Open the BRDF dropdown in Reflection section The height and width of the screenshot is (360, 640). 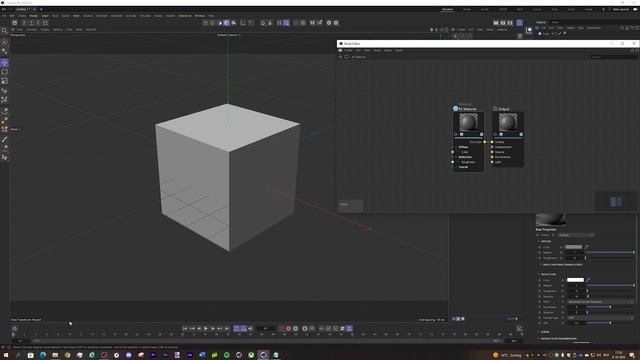(600, 302)
